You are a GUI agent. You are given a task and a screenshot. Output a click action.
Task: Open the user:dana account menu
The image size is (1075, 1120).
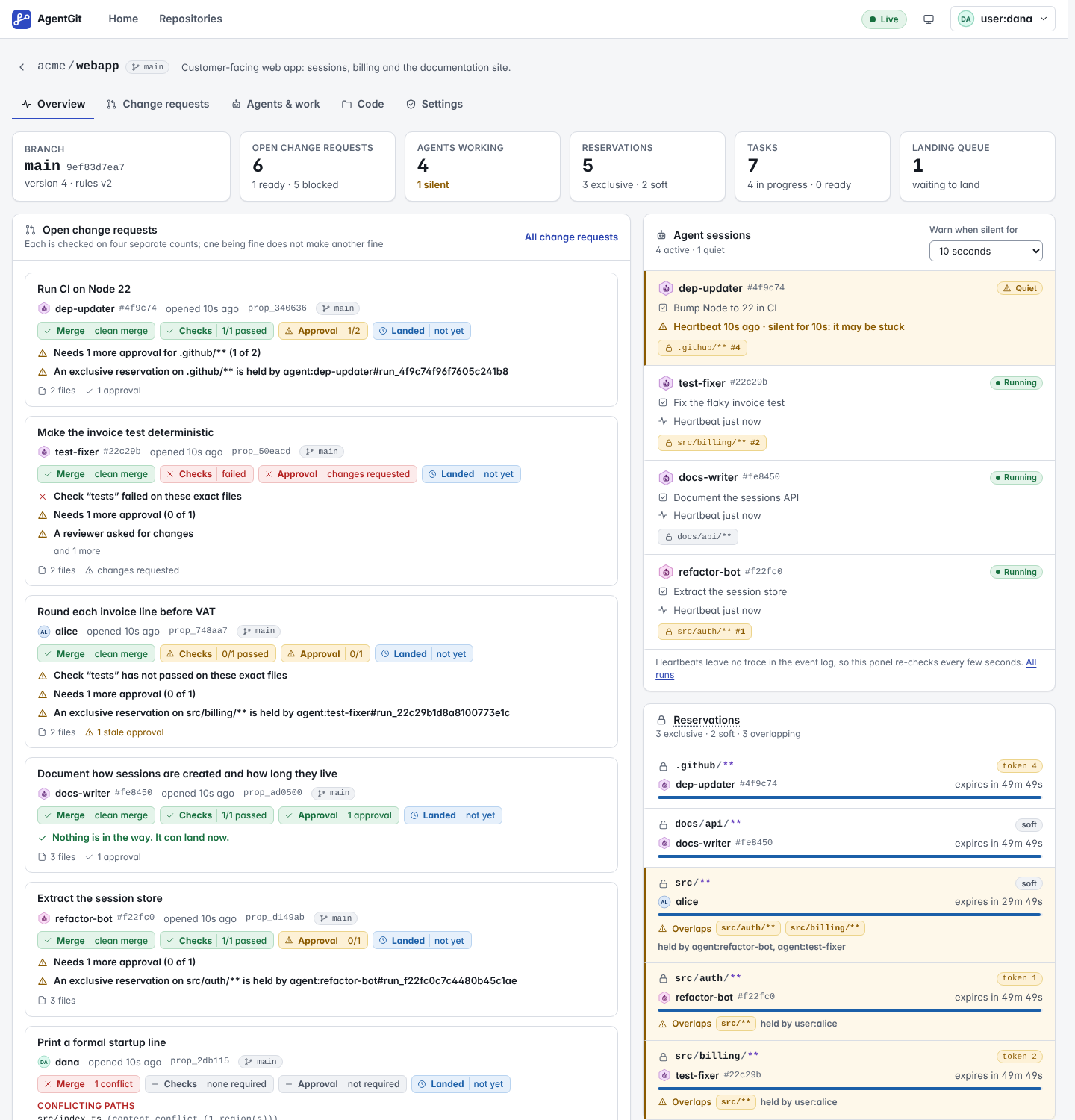[x=1003, y=19]
